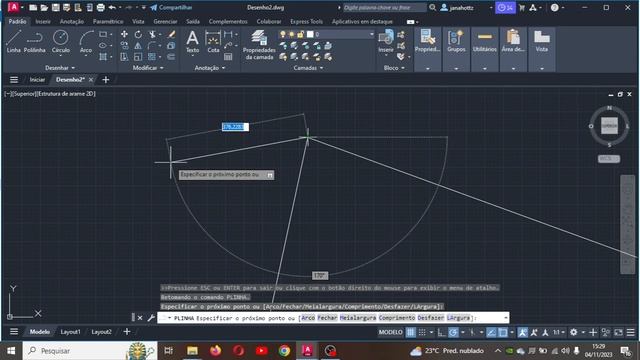Select the Círculo tool
Screen dimensions: 640x360
(x=60, y=42)
